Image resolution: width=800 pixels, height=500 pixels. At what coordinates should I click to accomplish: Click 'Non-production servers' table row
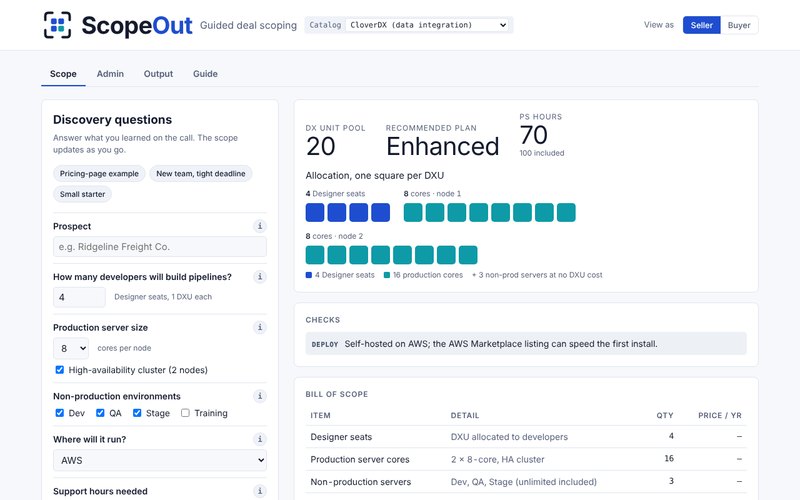coord(526,482)
